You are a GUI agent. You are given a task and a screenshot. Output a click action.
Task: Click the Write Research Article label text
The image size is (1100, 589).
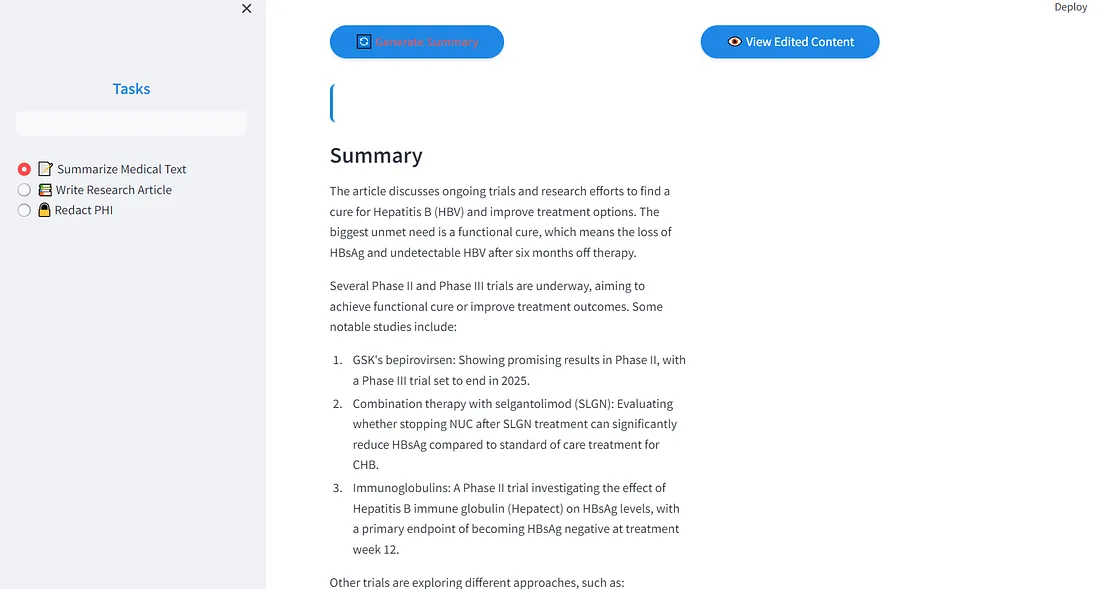point(114,190)
